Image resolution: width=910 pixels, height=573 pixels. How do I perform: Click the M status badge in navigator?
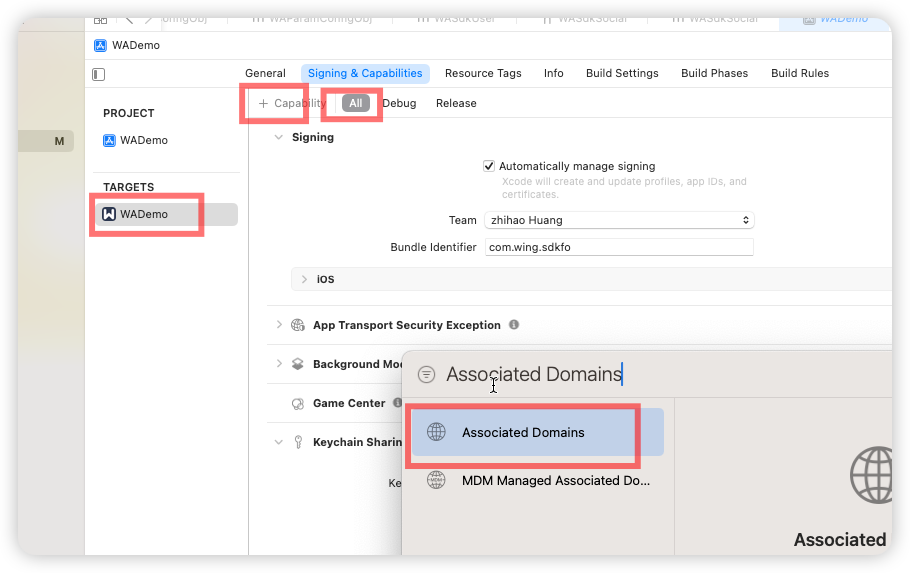(x=59, y=141)
